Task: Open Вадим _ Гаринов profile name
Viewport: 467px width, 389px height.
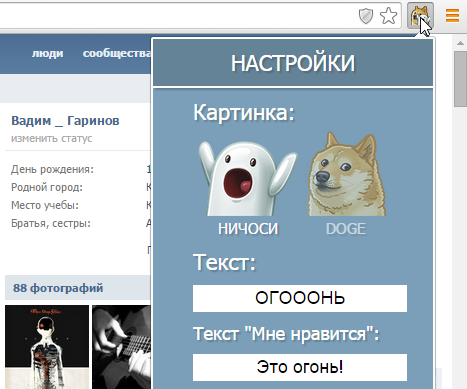Action: pyautogui.click(x=65, y=120)
